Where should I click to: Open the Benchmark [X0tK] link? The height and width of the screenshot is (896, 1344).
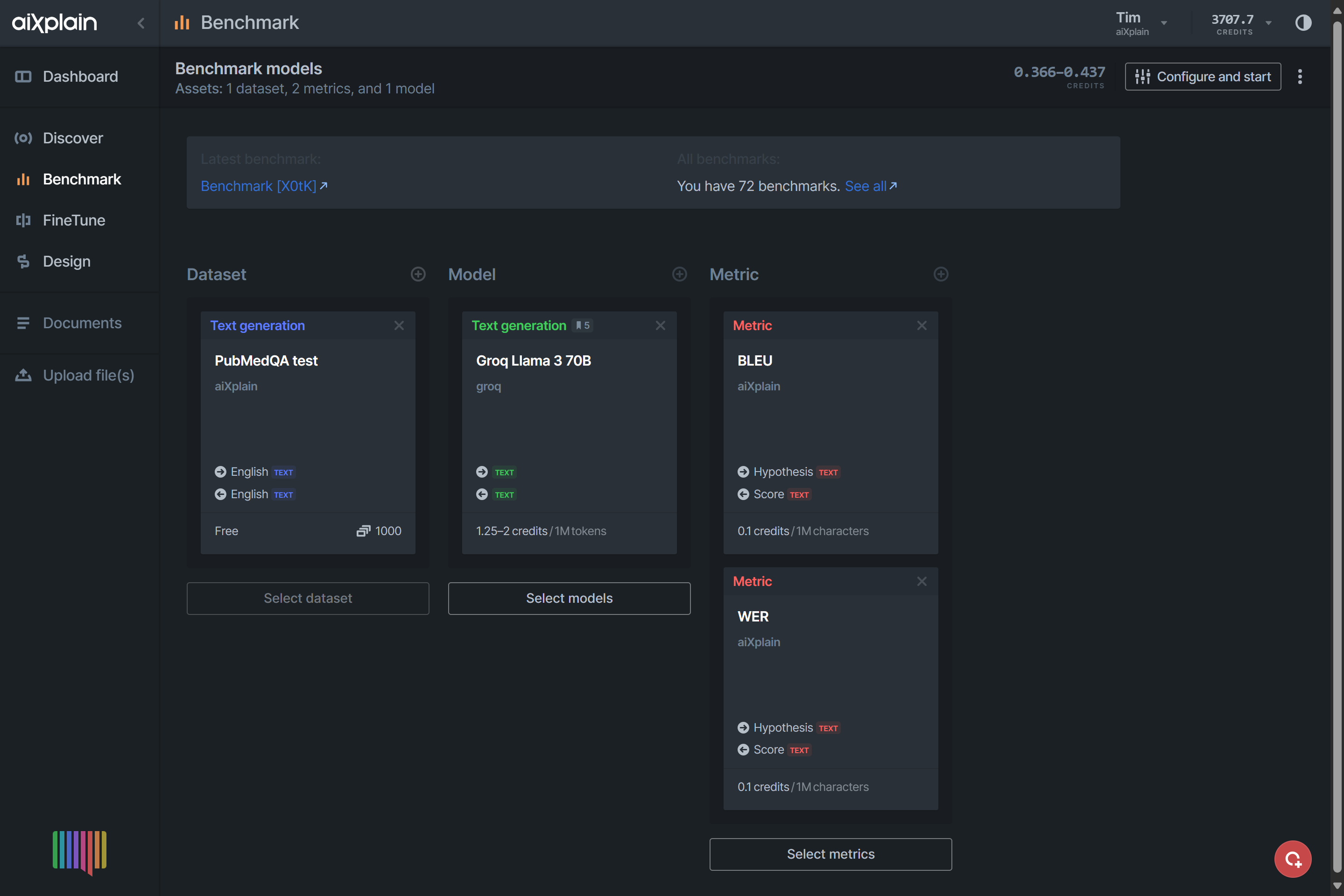pyautogui.click(x=264, y=186)
